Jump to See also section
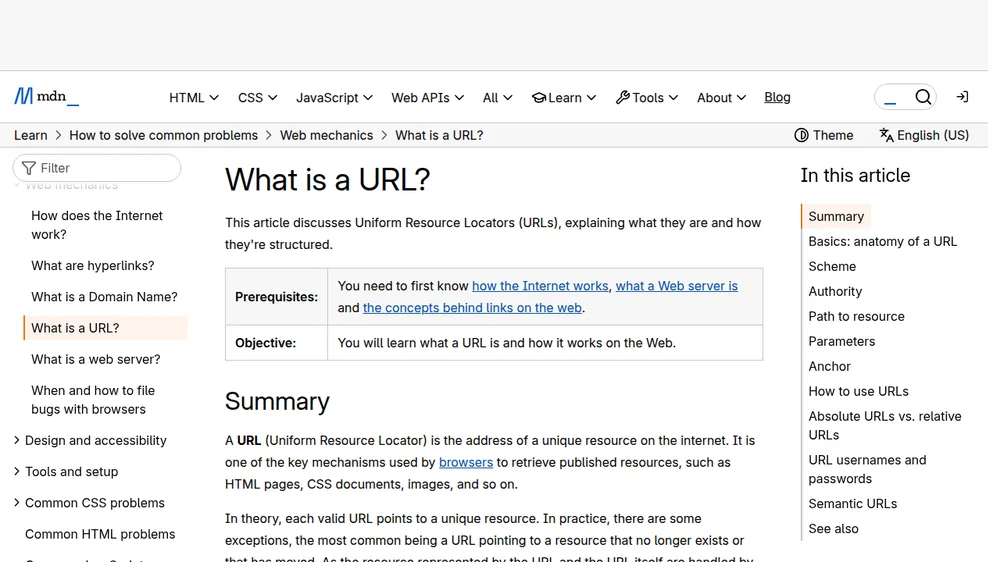Viewport: 1000px width, 562px height. pos(833,528)
